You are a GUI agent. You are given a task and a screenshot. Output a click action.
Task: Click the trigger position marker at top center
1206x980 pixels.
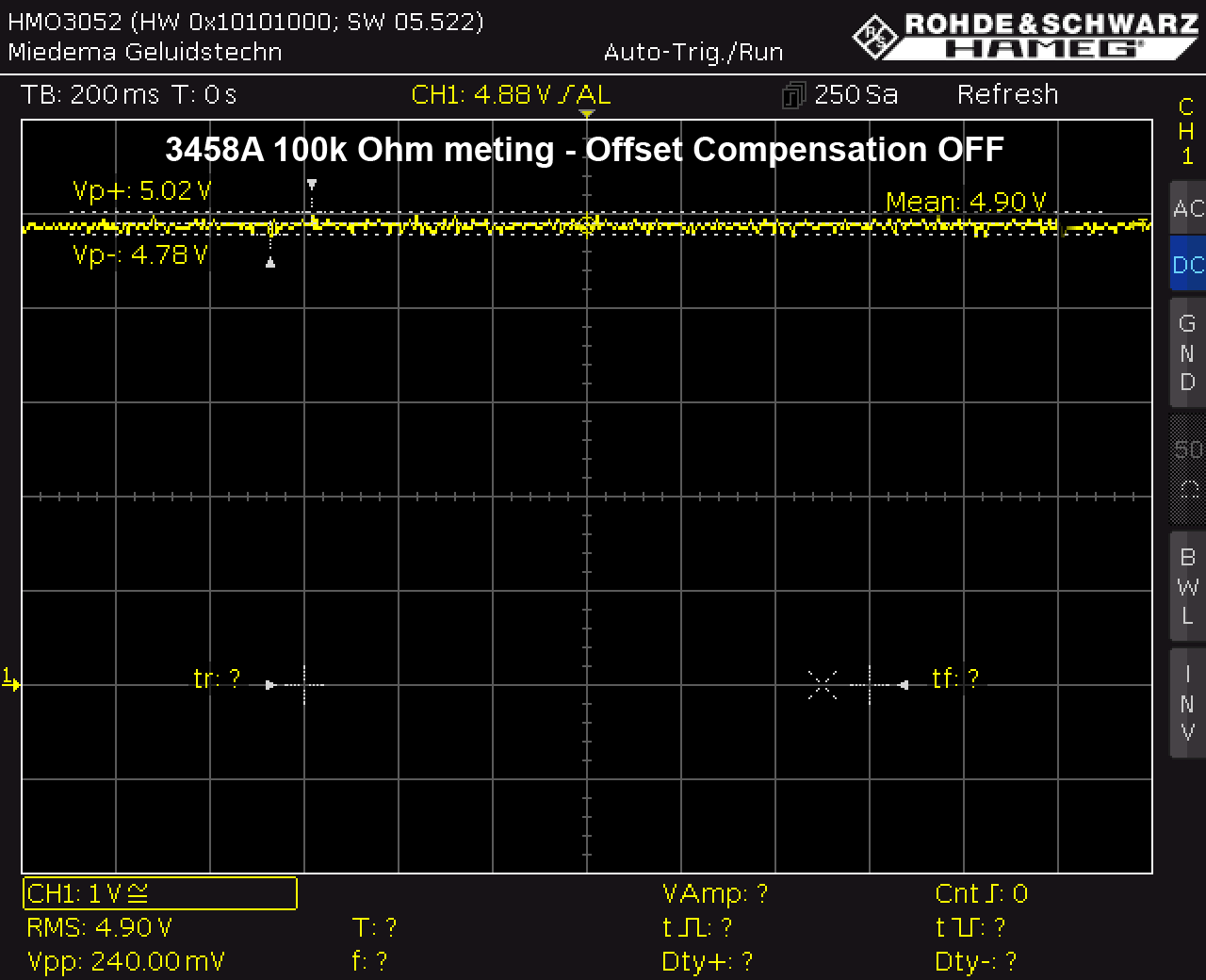pos(587,114)
